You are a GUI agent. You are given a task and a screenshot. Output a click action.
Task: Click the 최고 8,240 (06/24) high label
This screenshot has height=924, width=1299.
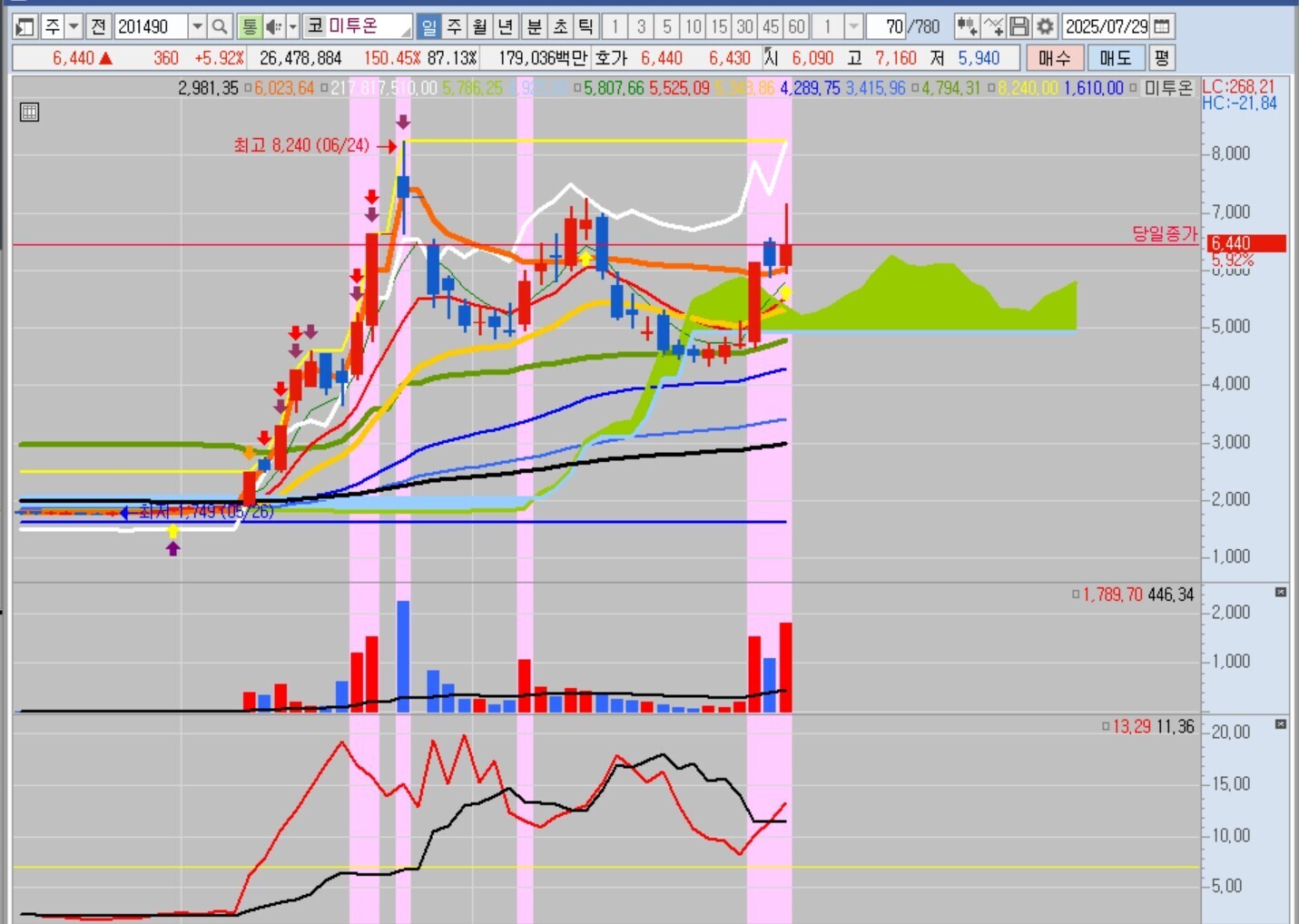(301, 145)
